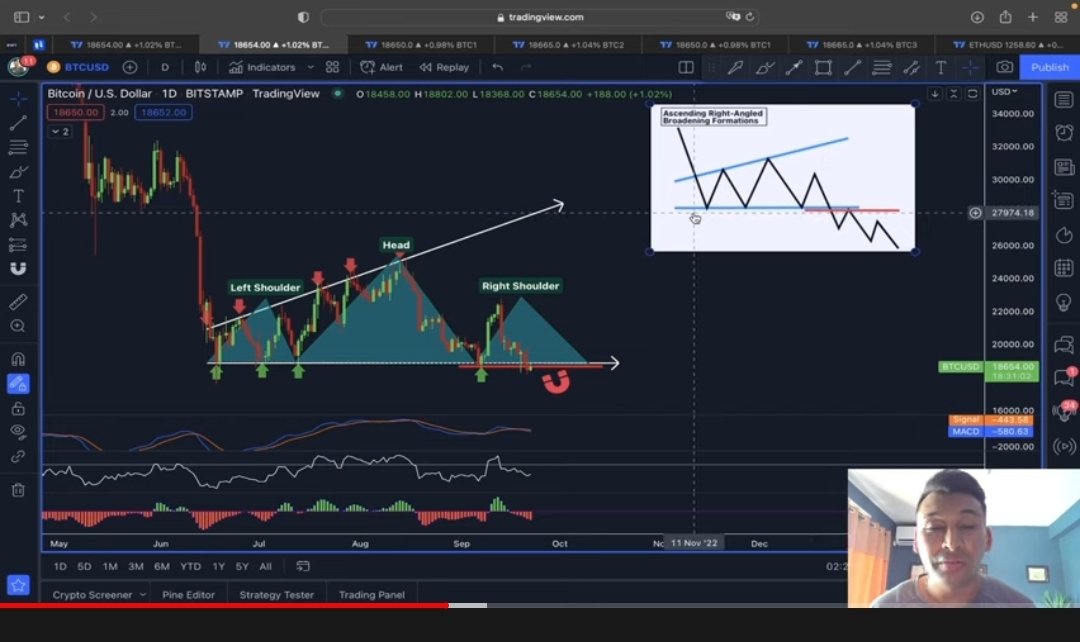1080x642 pixels.
Task: Select the 6M date range
Action: click(162, 566)
